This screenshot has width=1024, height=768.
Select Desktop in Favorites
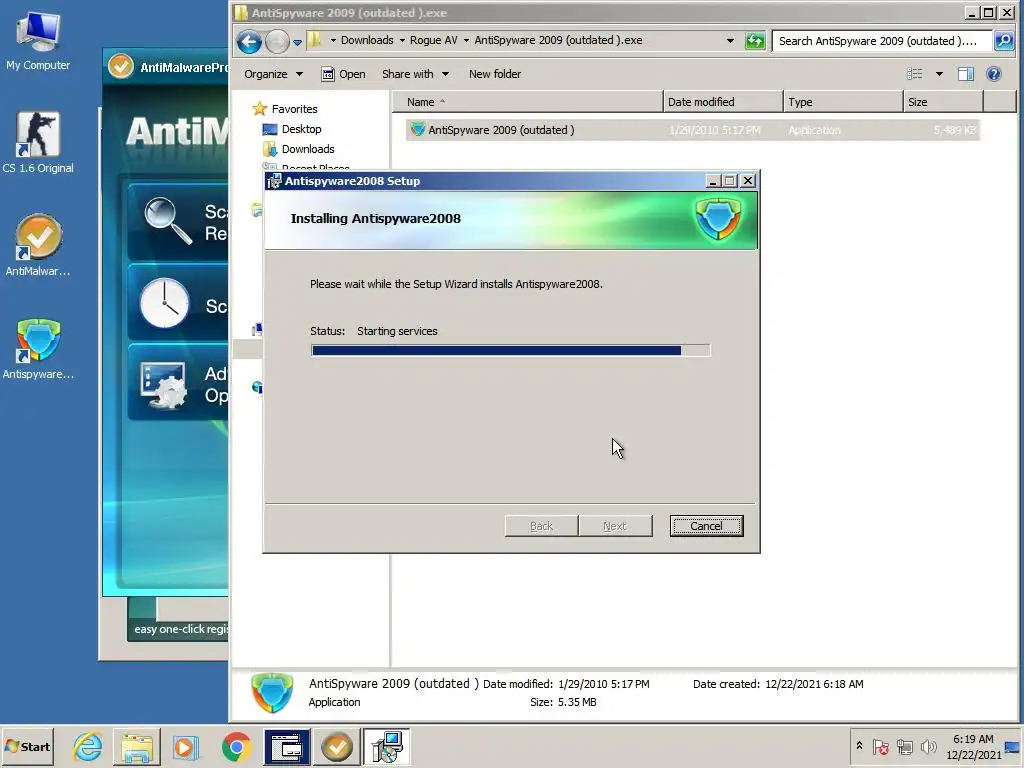click(292, 129)
